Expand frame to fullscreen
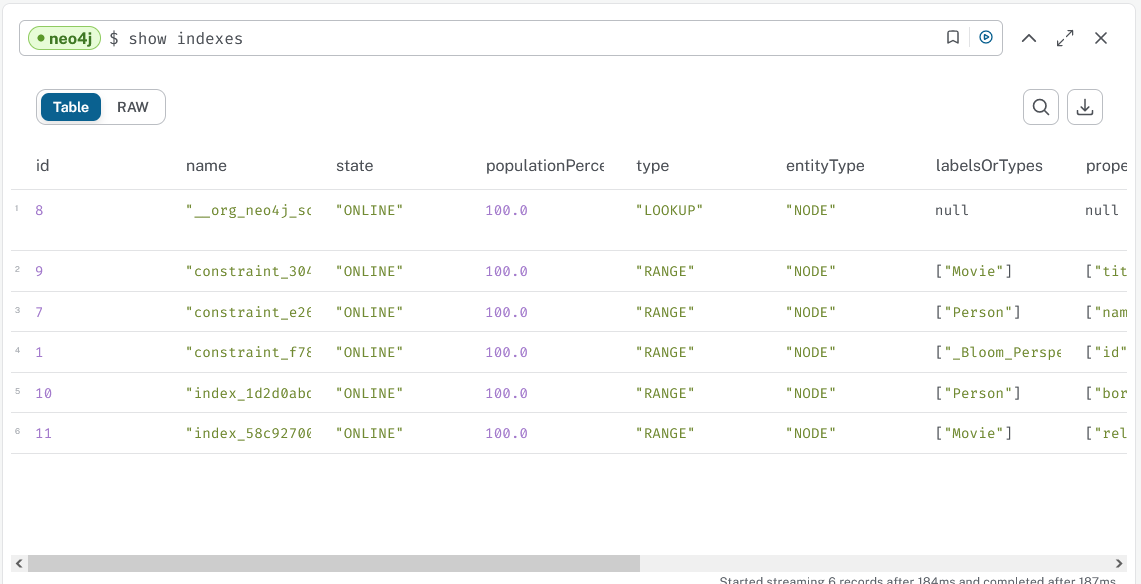Screen dimensions: 1141x584 pos(1065,39)
